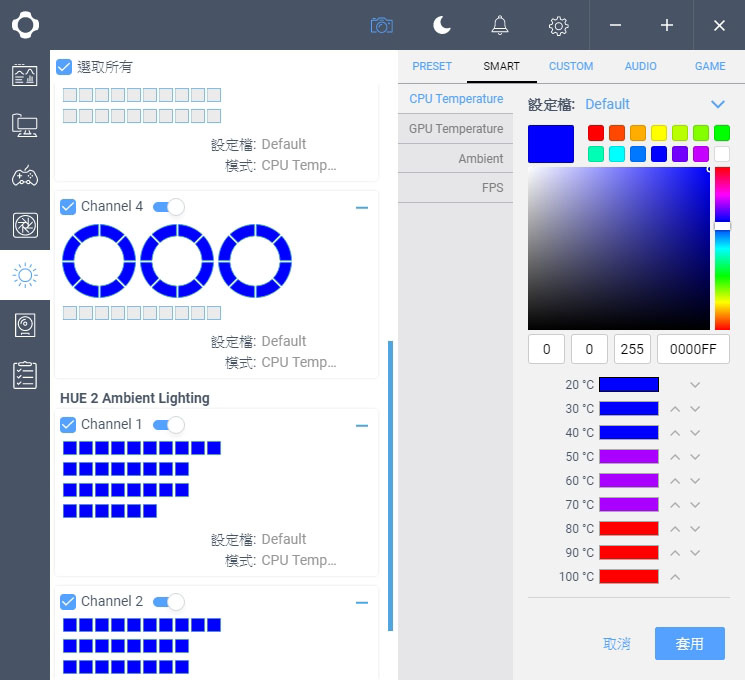Toggle the 選取所有 select-all checkbox

[x=64, y=67]
